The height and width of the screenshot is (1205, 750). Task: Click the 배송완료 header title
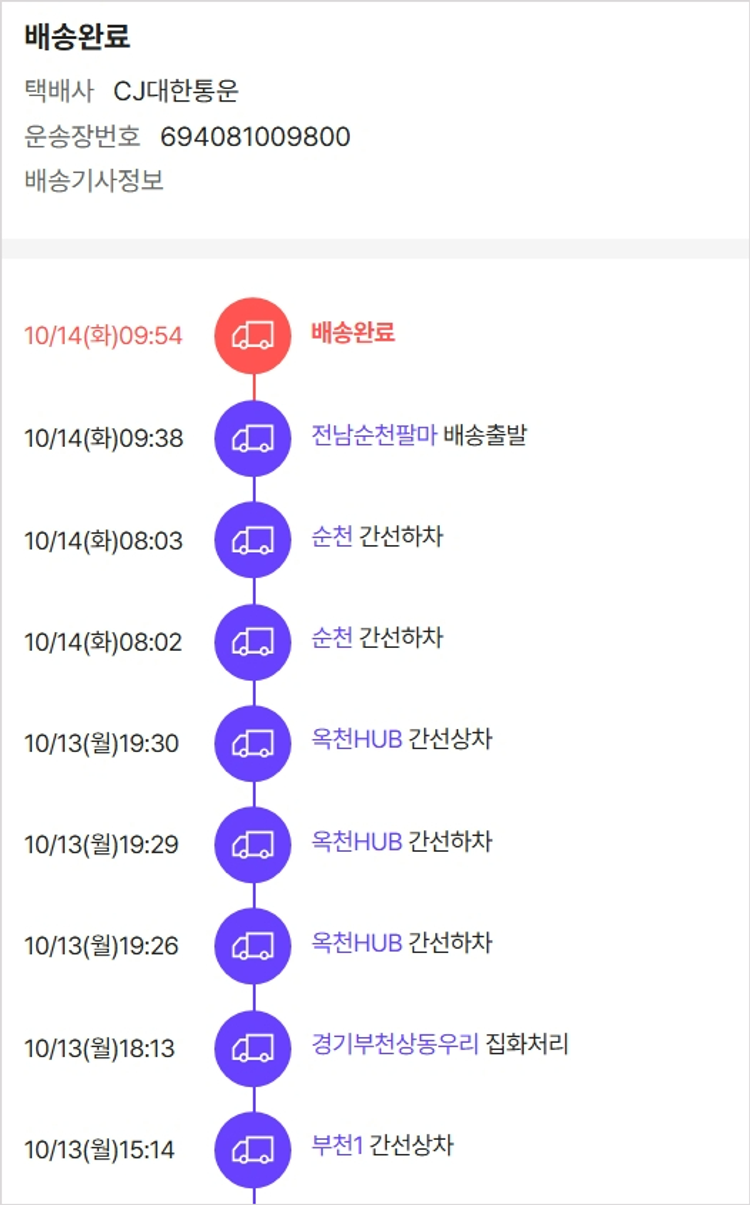click(77, 38)
